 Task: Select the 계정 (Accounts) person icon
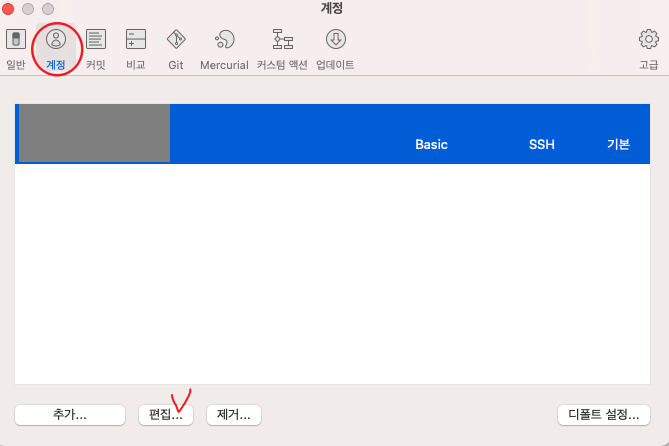pyautogui.click(x=56, y=39)
